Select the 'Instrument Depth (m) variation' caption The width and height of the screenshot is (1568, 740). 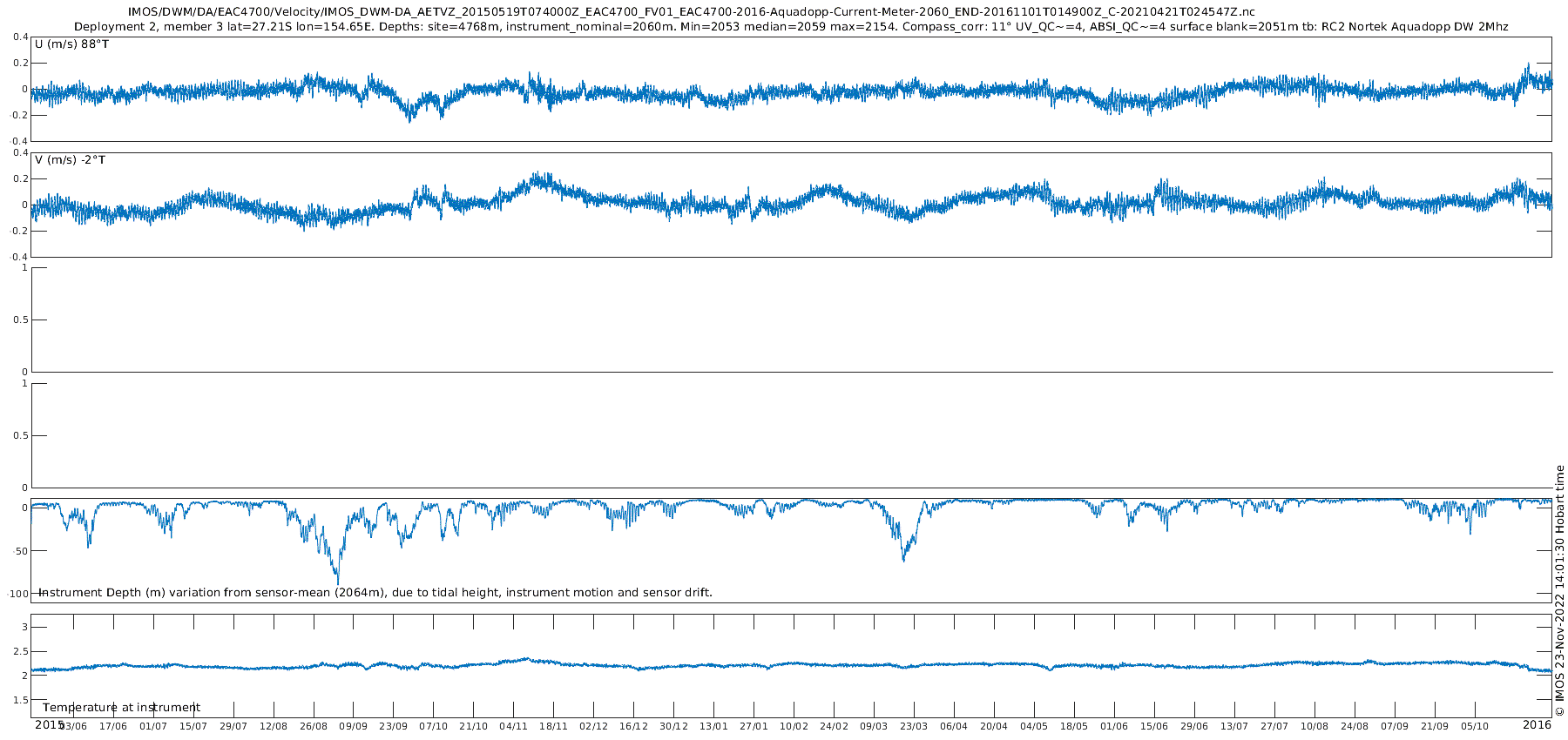[x=375, y=593]
